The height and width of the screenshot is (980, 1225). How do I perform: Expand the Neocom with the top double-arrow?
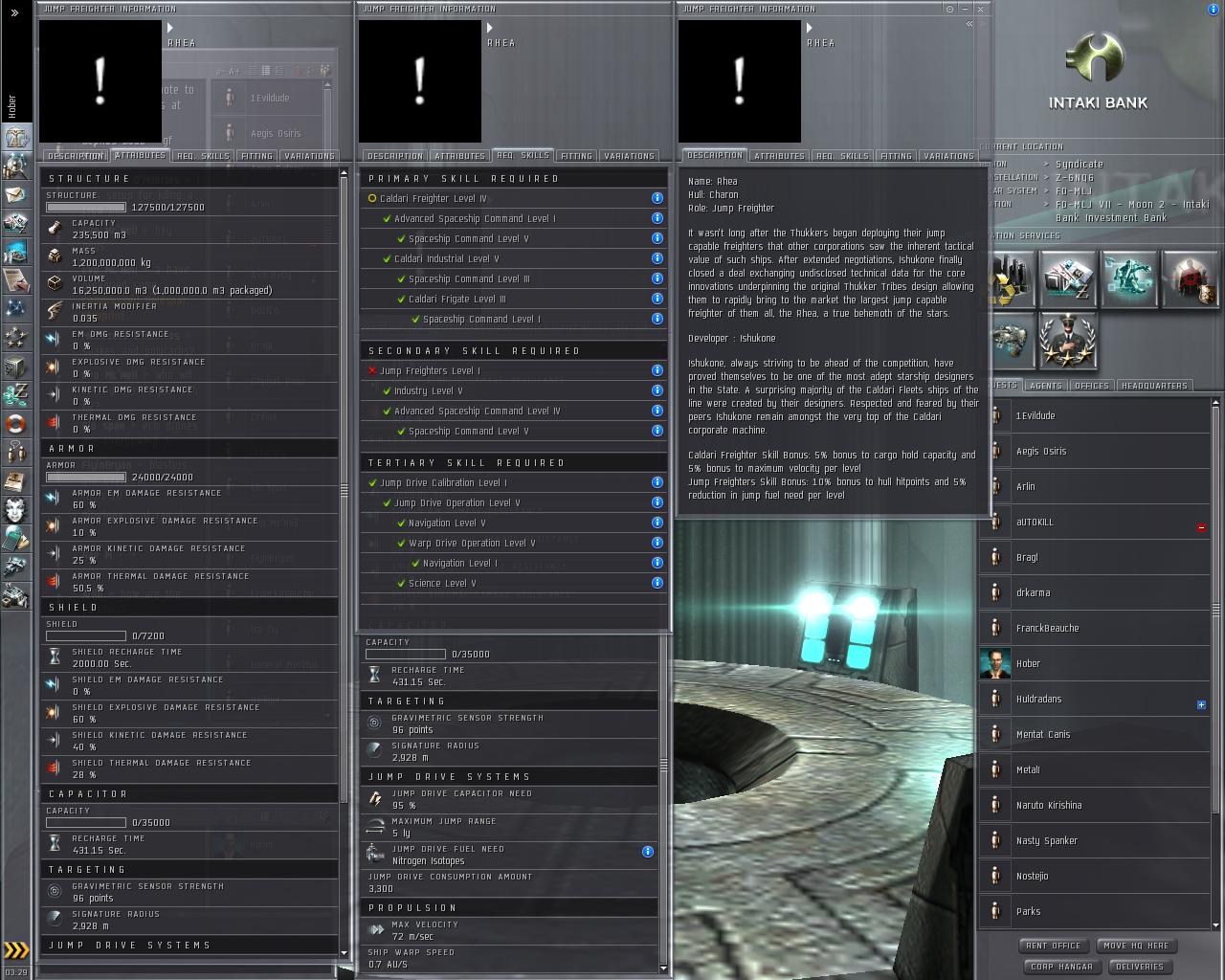coord(14,12)
